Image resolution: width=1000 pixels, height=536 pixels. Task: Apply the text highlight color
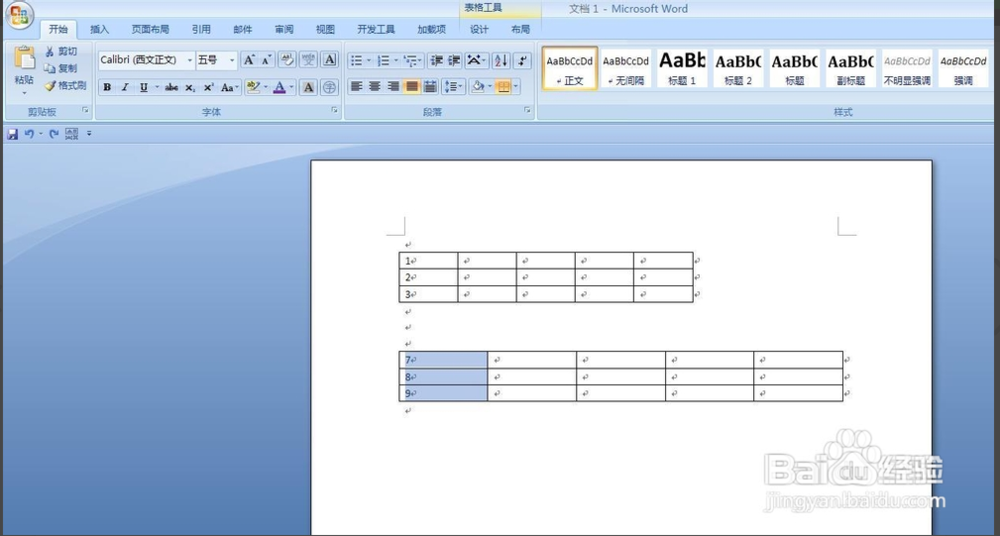253,87
